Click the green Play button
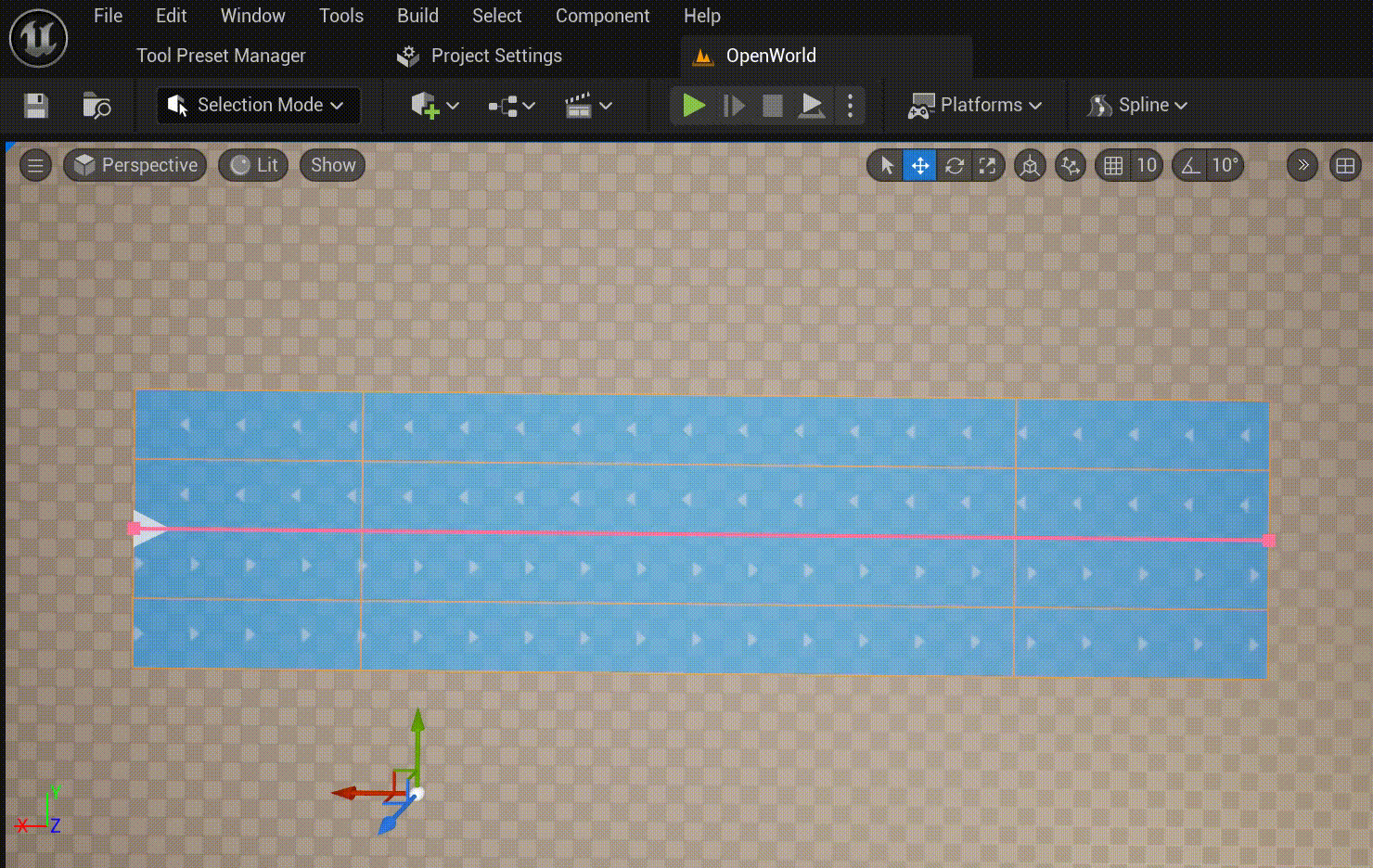Viewport: 1373px width, 868px height. click(694, 105)
